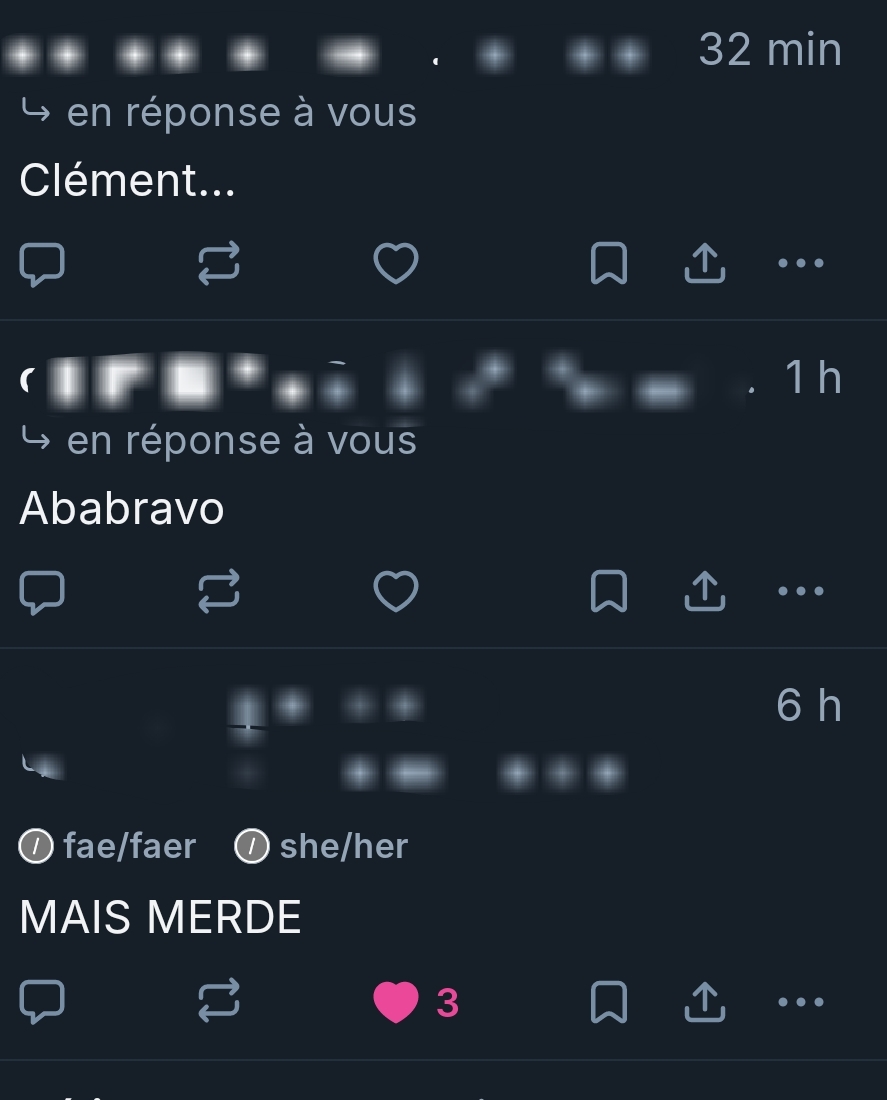
Task: Unlike the "MAIS MERDE" post with pink heart
Action: tap(396, 1002)
